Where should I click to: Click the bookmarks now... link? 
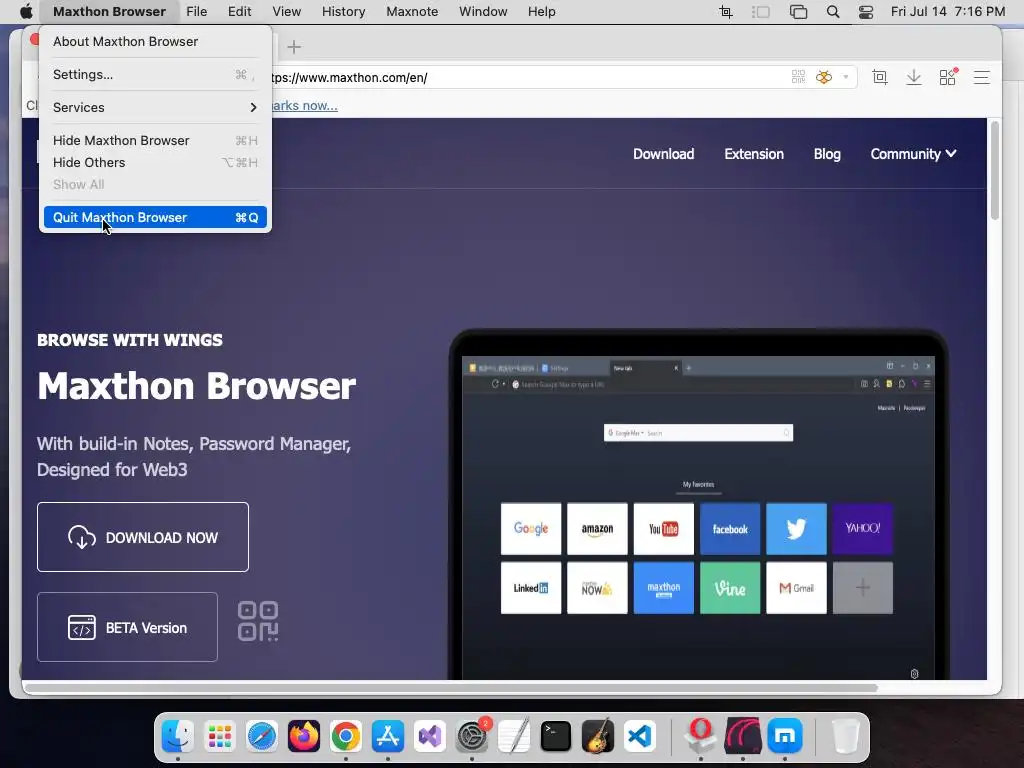[x=304, y=105]
